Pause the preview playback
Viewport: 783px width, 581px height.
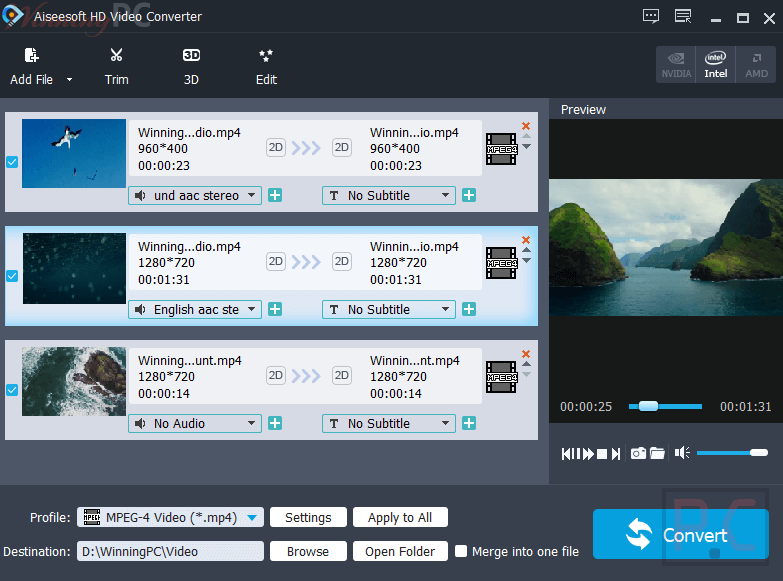pyautogui.click(x=577, y=454)
